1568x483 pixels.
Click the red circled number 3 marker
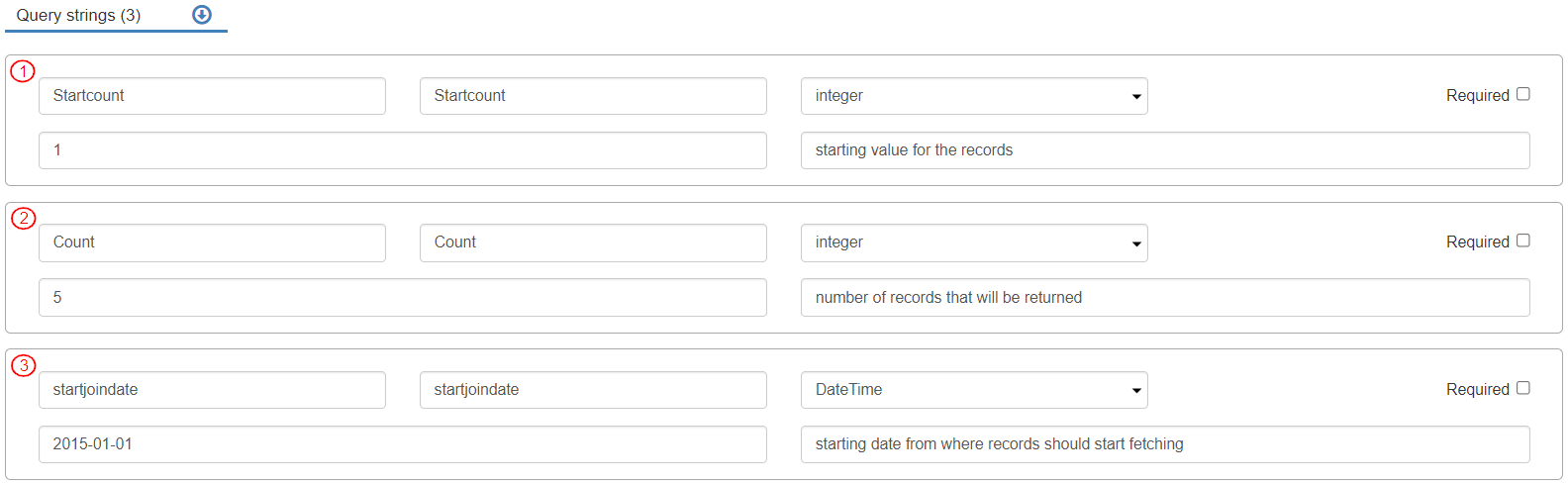pos(23,365)
